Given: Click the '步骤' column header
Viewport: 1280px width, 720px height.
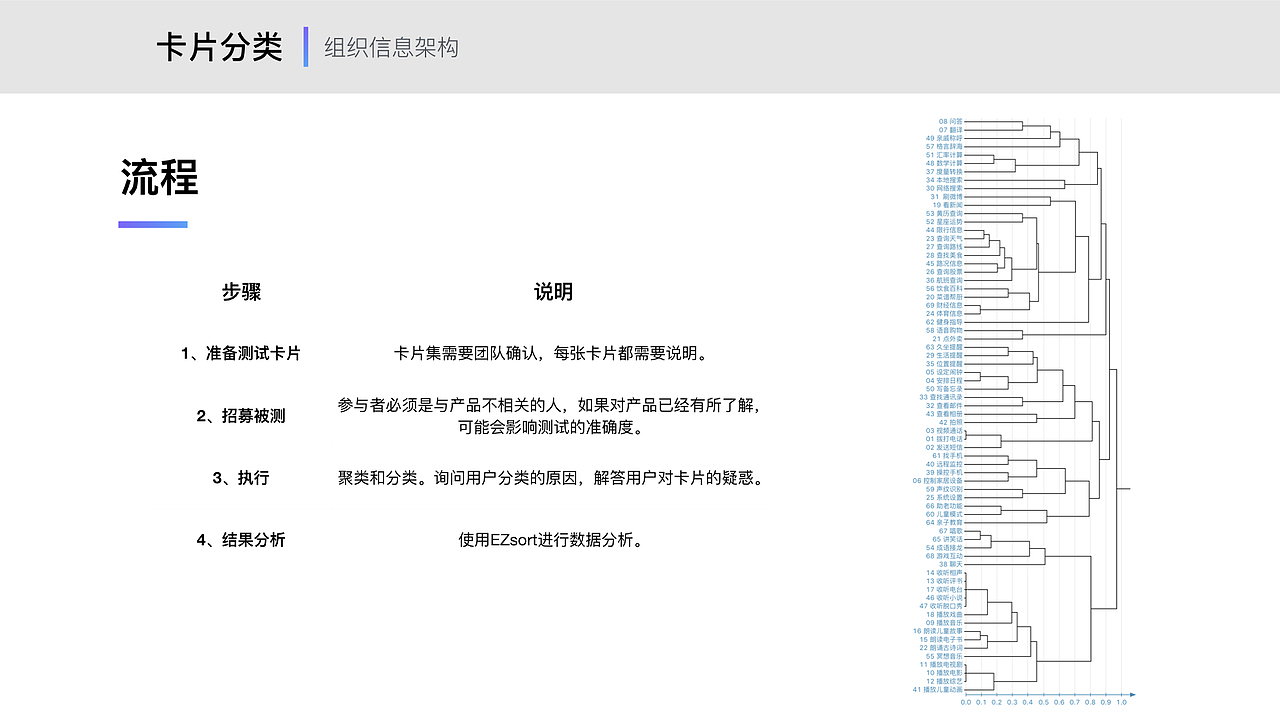Looking at the screenshot, I should point(241,292).
